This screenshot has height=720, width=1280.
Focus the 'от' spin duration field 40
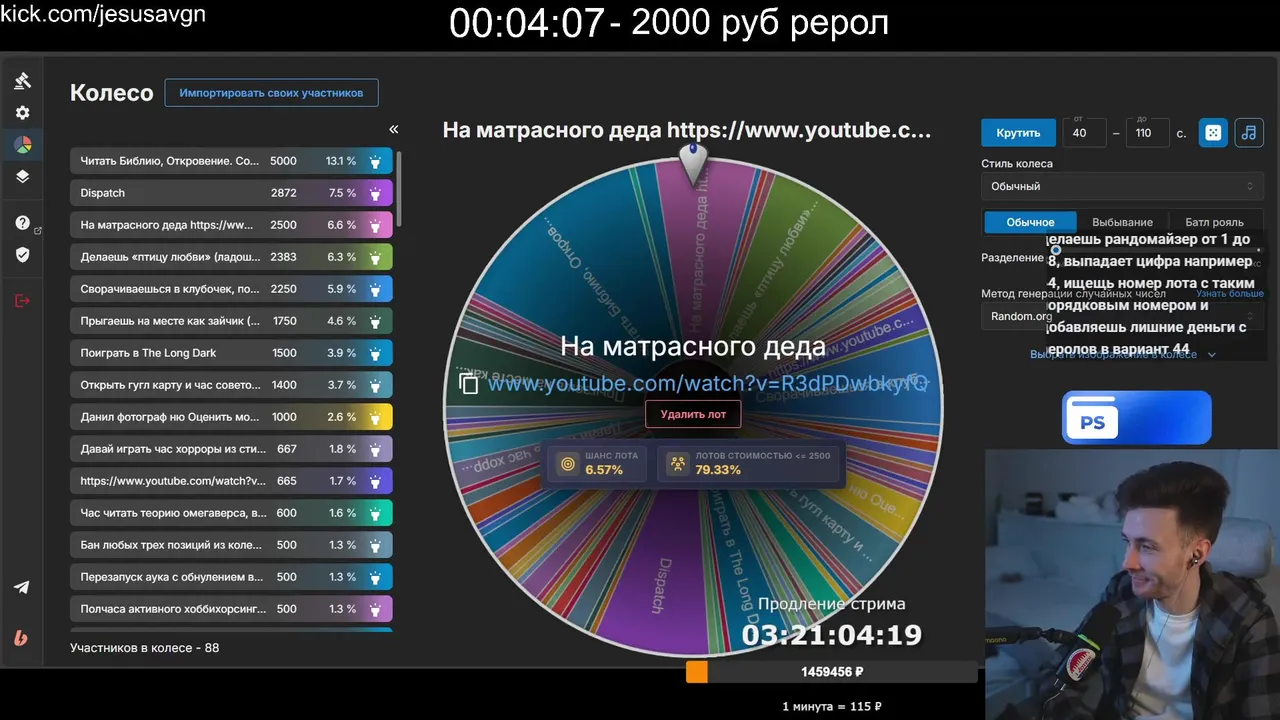click(x=1084, y=132)
